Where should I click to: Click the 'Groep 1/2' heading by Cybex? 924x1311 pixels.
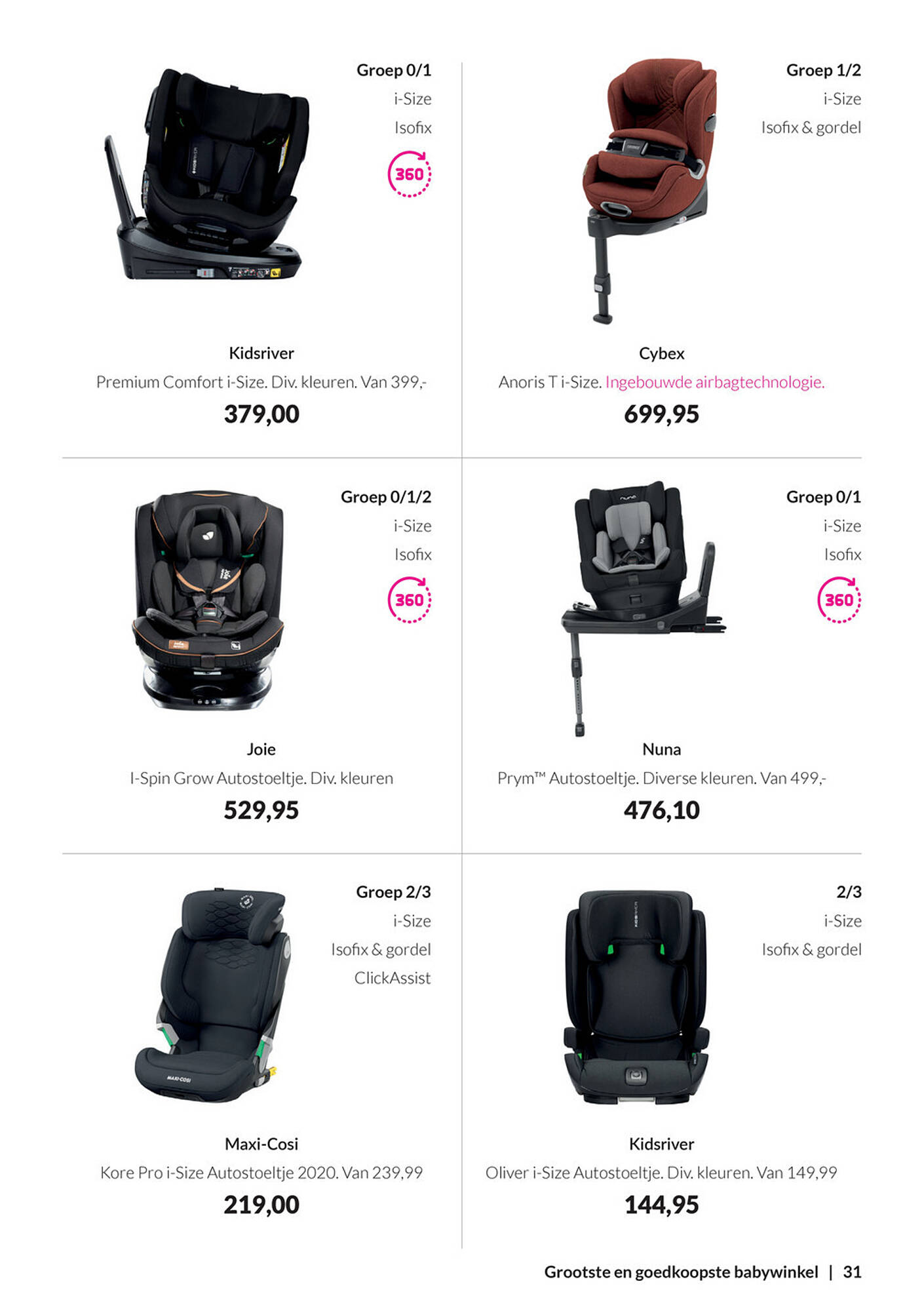click(x=824, y=70)
